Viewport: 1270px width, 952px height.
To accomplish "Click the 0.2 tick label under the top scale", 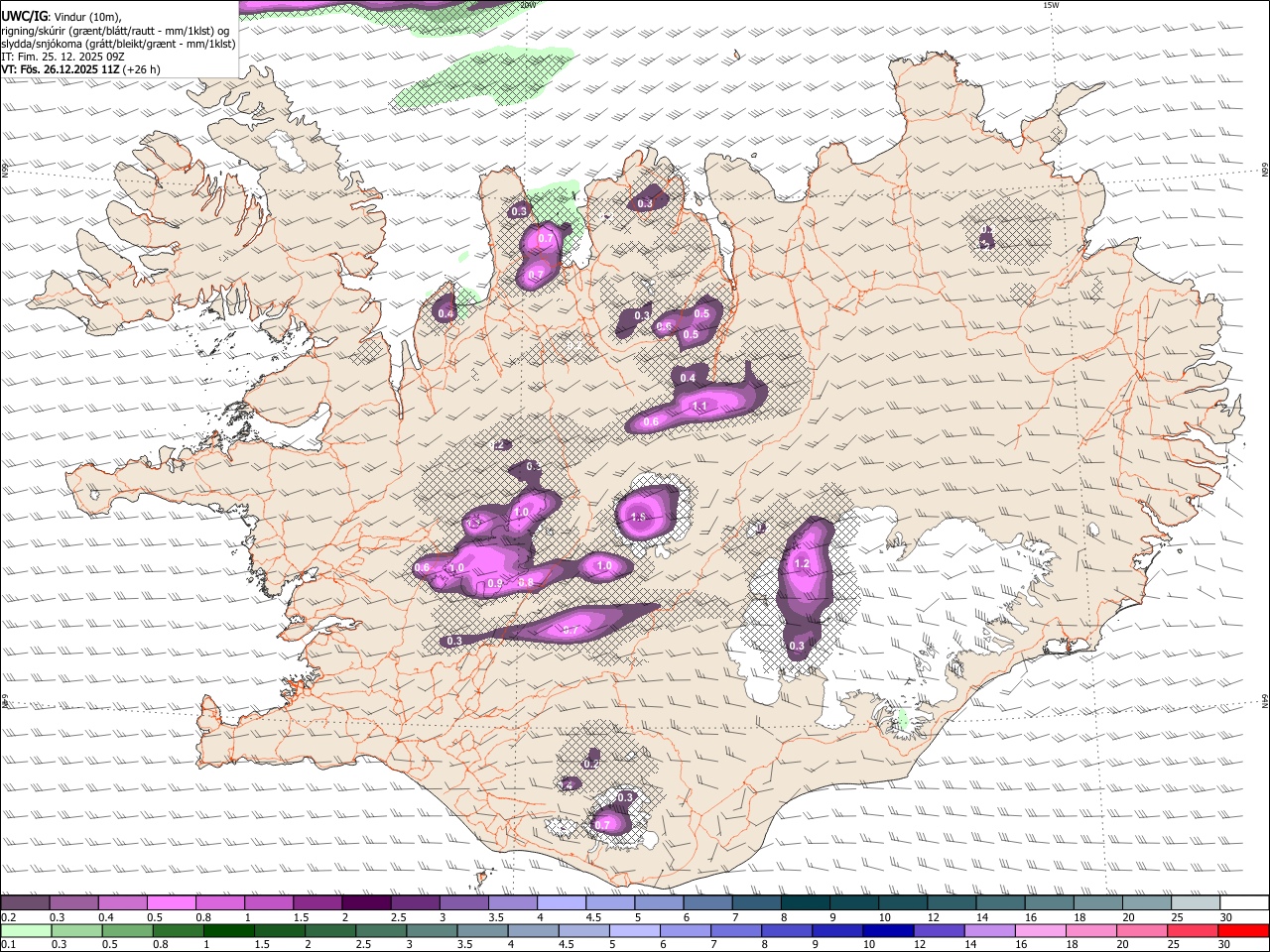I will pos(8,917).
